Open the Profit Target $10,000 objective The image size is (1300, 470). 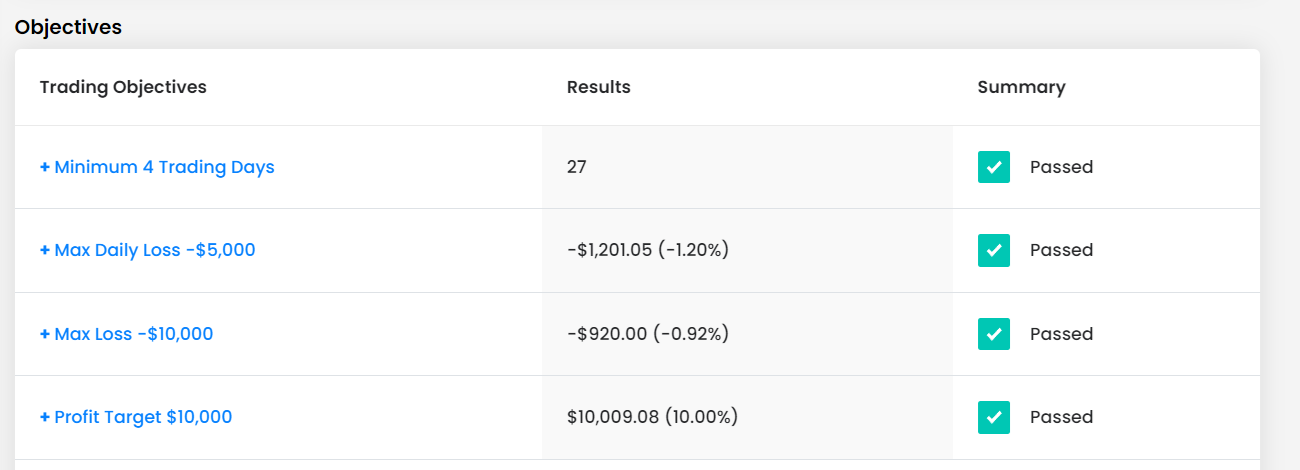[x=136, y=417]
